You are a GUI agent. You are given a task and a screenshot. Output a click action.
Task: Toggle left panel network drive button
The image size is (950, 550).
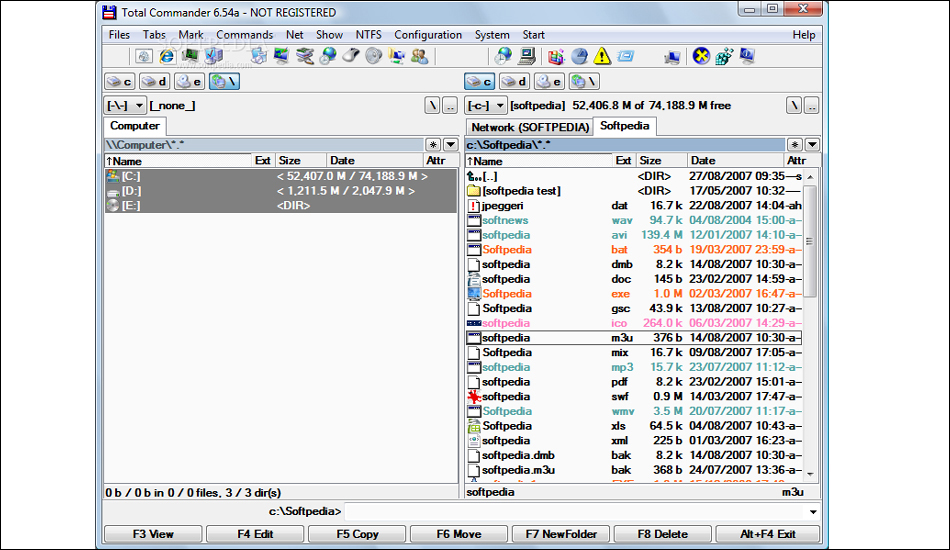[224, 81]
